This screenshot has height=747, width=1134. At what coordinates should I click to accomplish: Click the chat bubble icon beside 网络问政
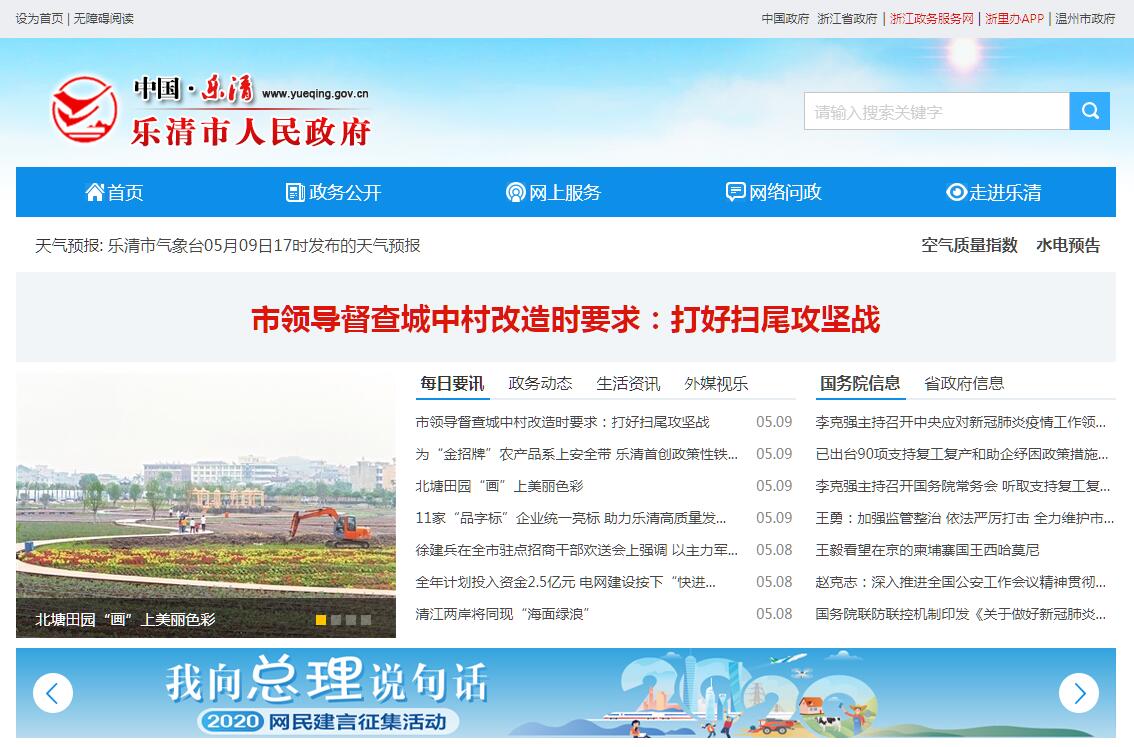click(x=735, y=192)
